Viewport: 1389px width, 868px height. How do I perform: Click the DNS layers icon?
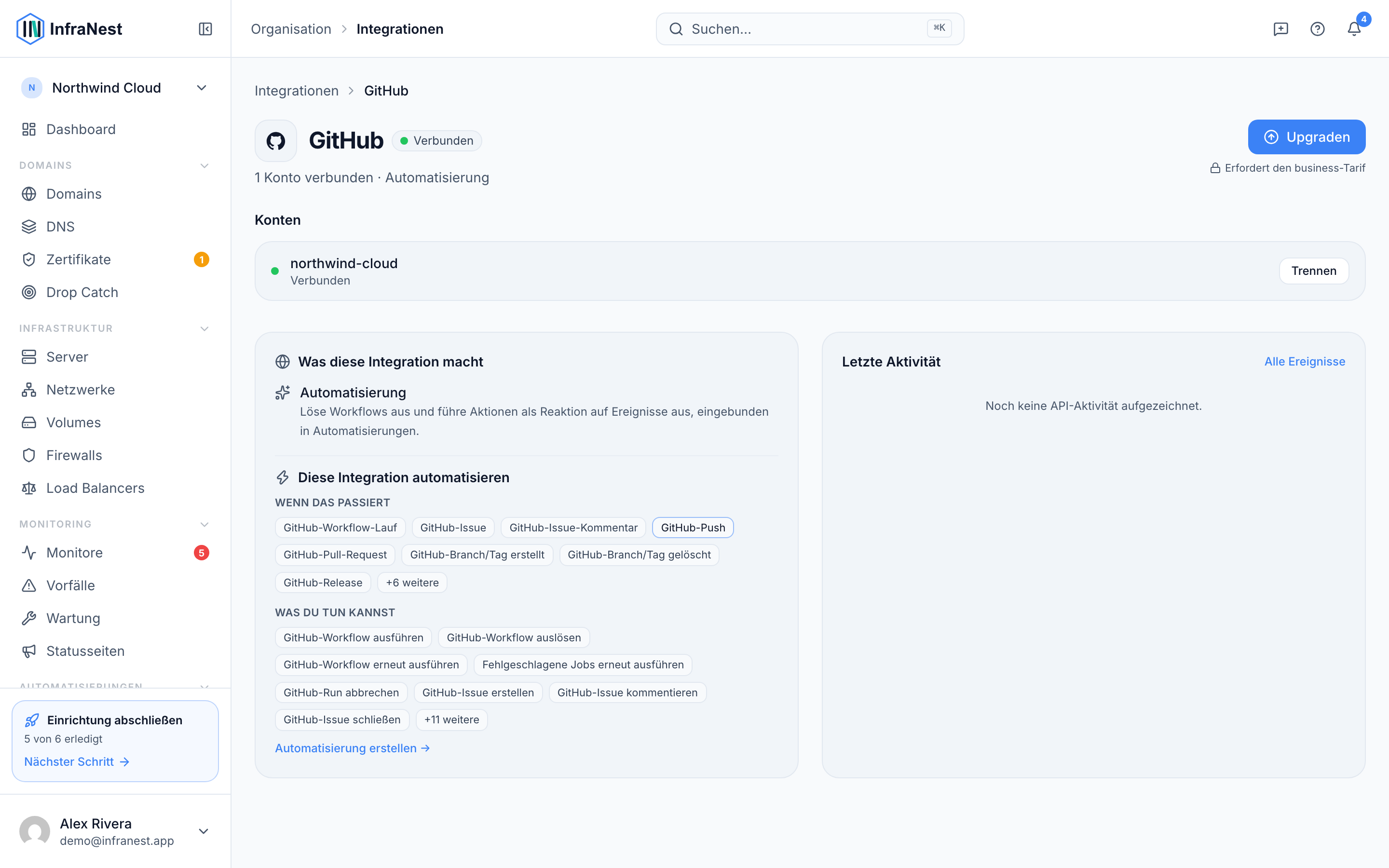pos(29,227)
